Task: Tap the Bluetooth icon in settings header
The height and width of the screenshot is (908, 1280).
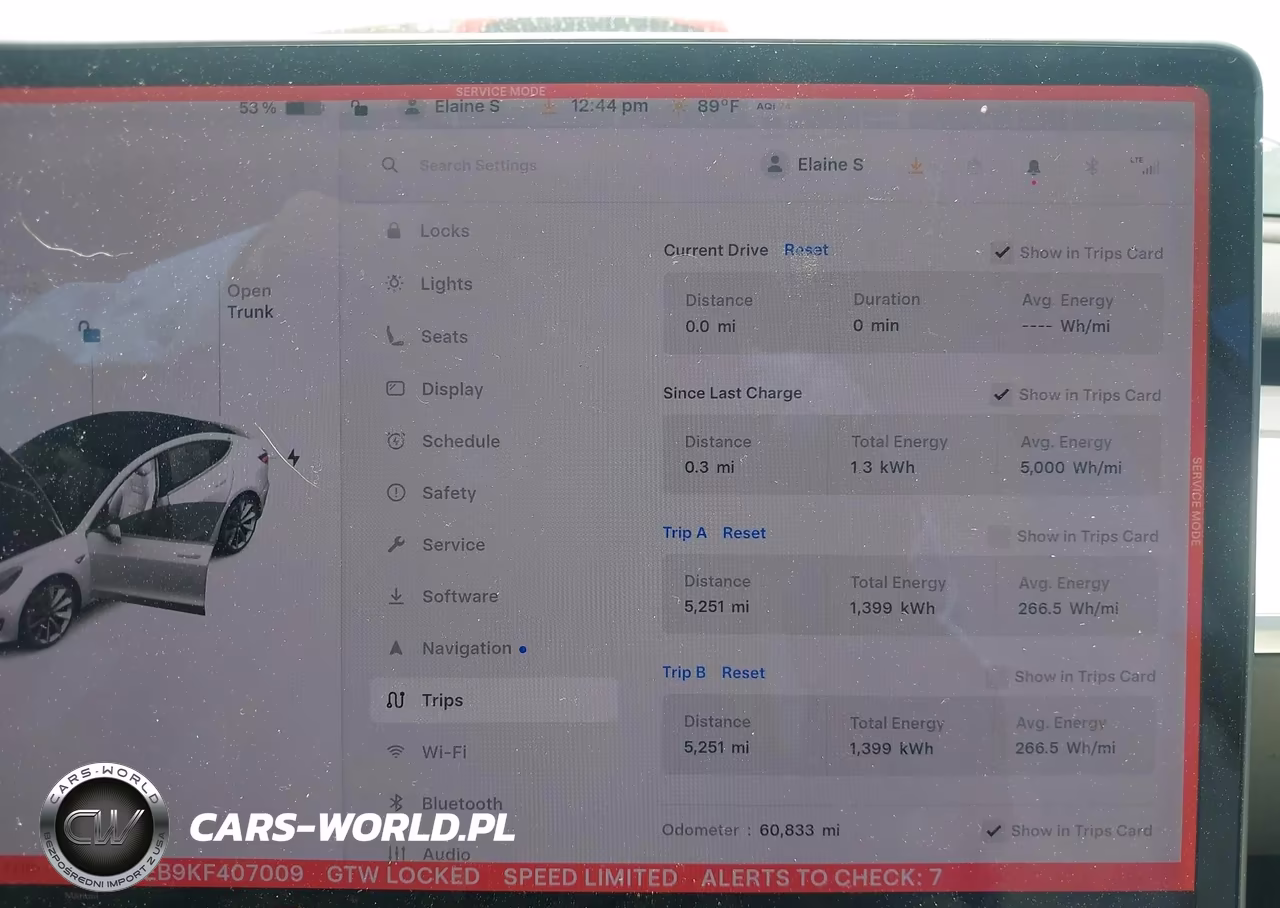Action: pyautogui.click(x=1092, y=166)
